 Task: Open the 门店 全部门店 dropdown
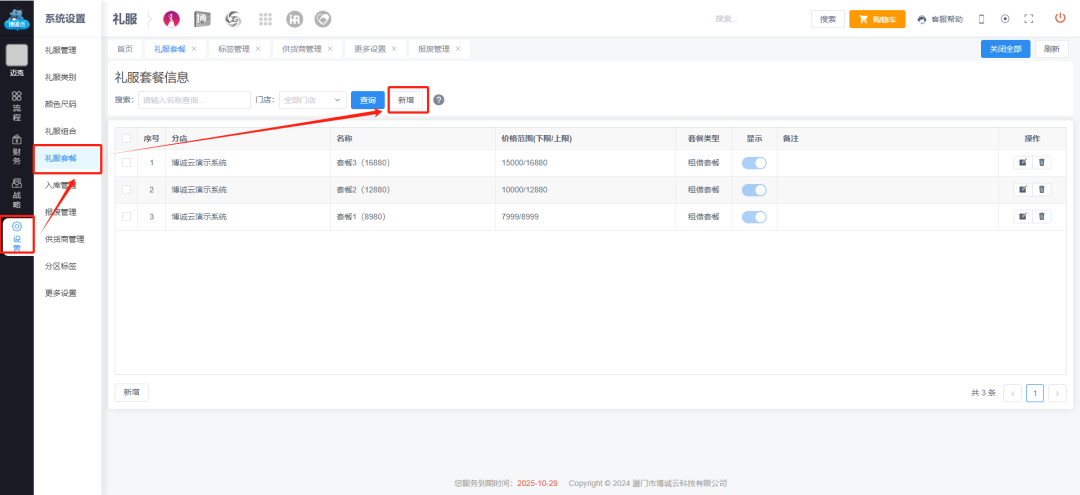pyautogui.click(x=312, y=100)
